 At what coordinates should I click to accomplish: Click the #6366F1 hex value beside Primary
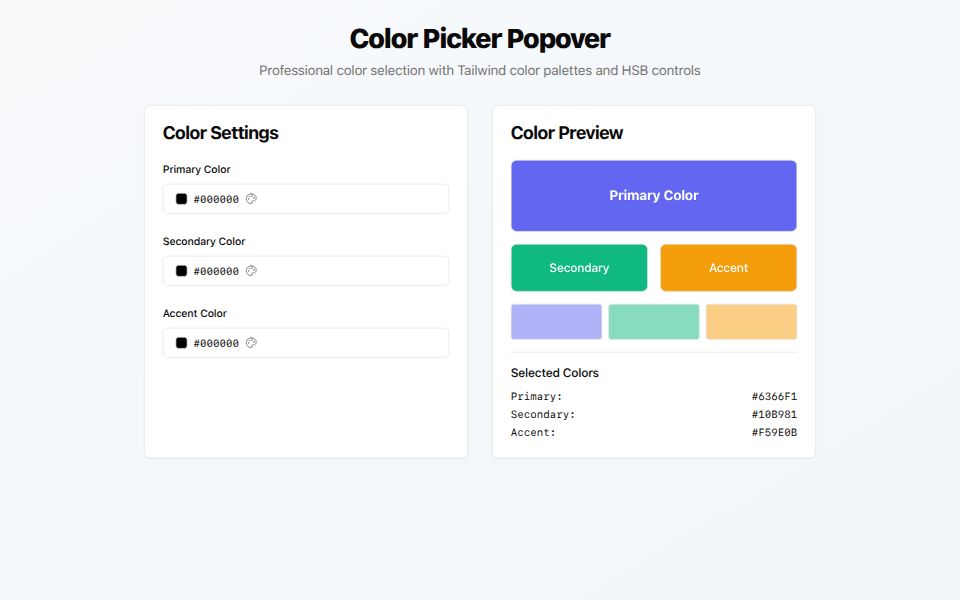click(774, 396)
